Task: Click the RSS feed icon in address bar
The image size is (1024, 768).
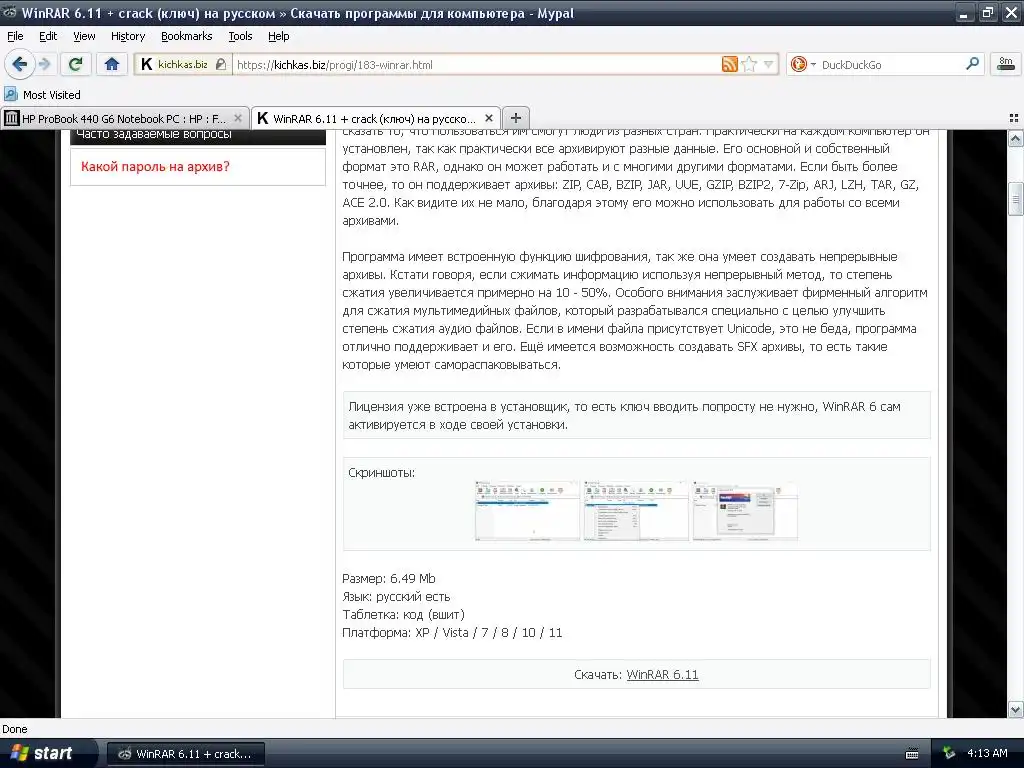Action: pyautogui.click(x=729, y=64)
